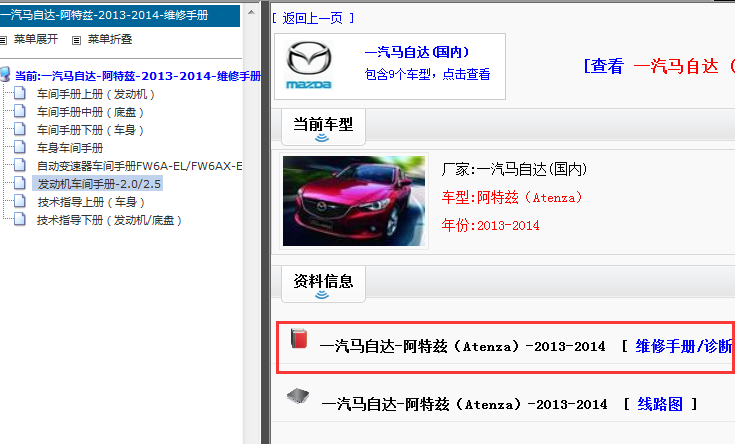Click chevron icon under 资料信息 tab
This screenshot has width=735, height=444.
322,295
